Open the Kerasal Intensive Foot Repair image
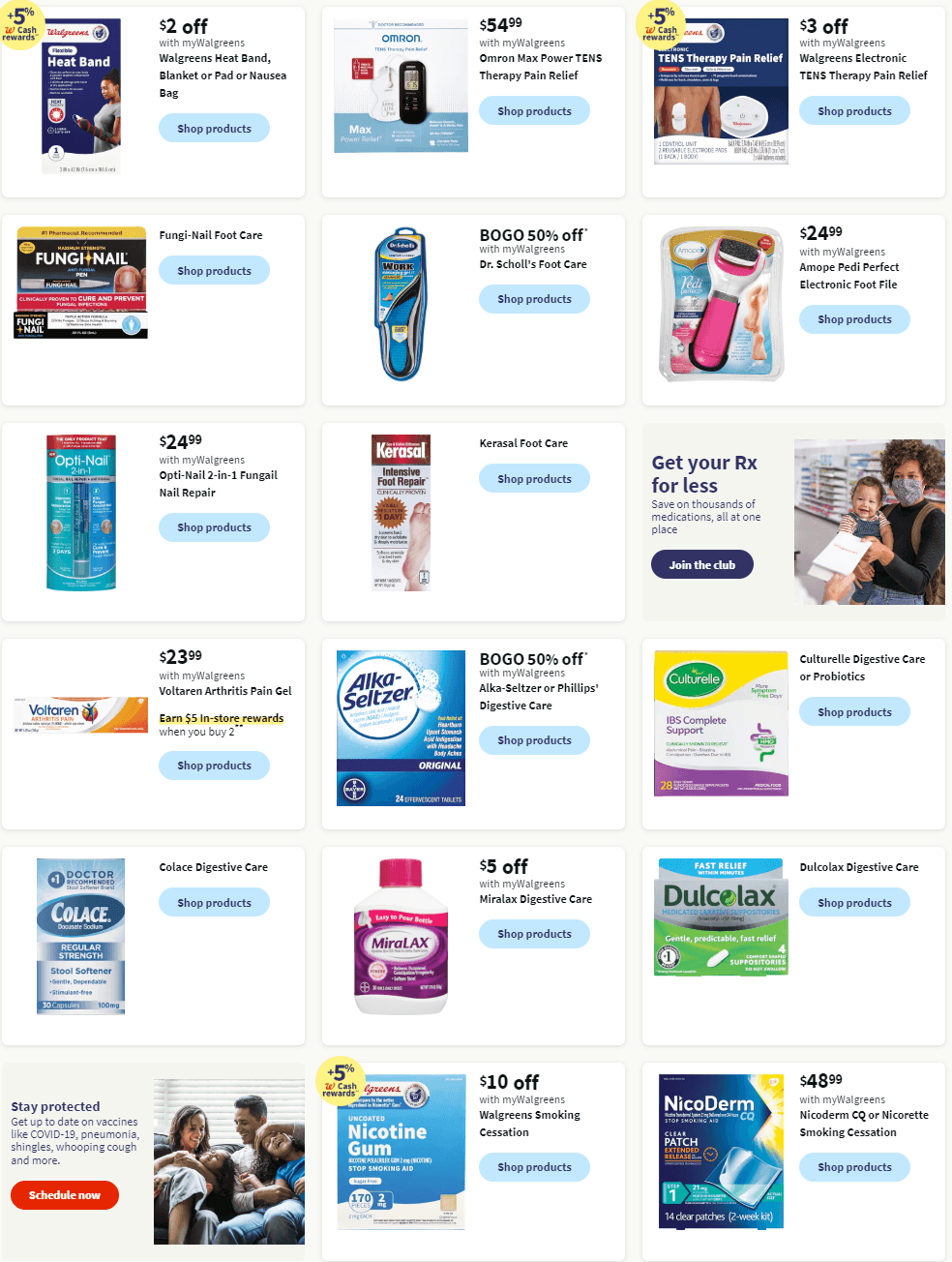 click(401, 513)
